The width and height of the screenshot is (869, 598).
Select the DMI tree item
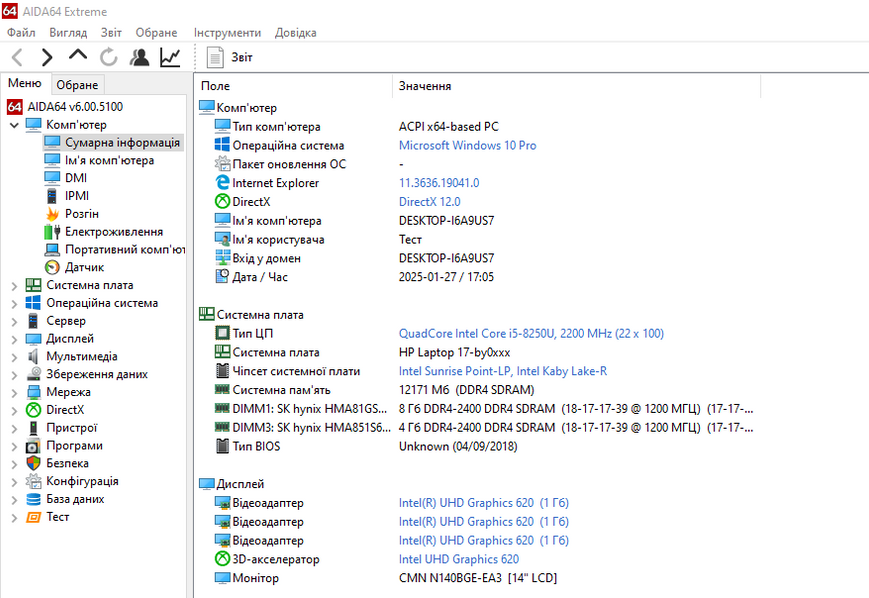pos(66,178)
